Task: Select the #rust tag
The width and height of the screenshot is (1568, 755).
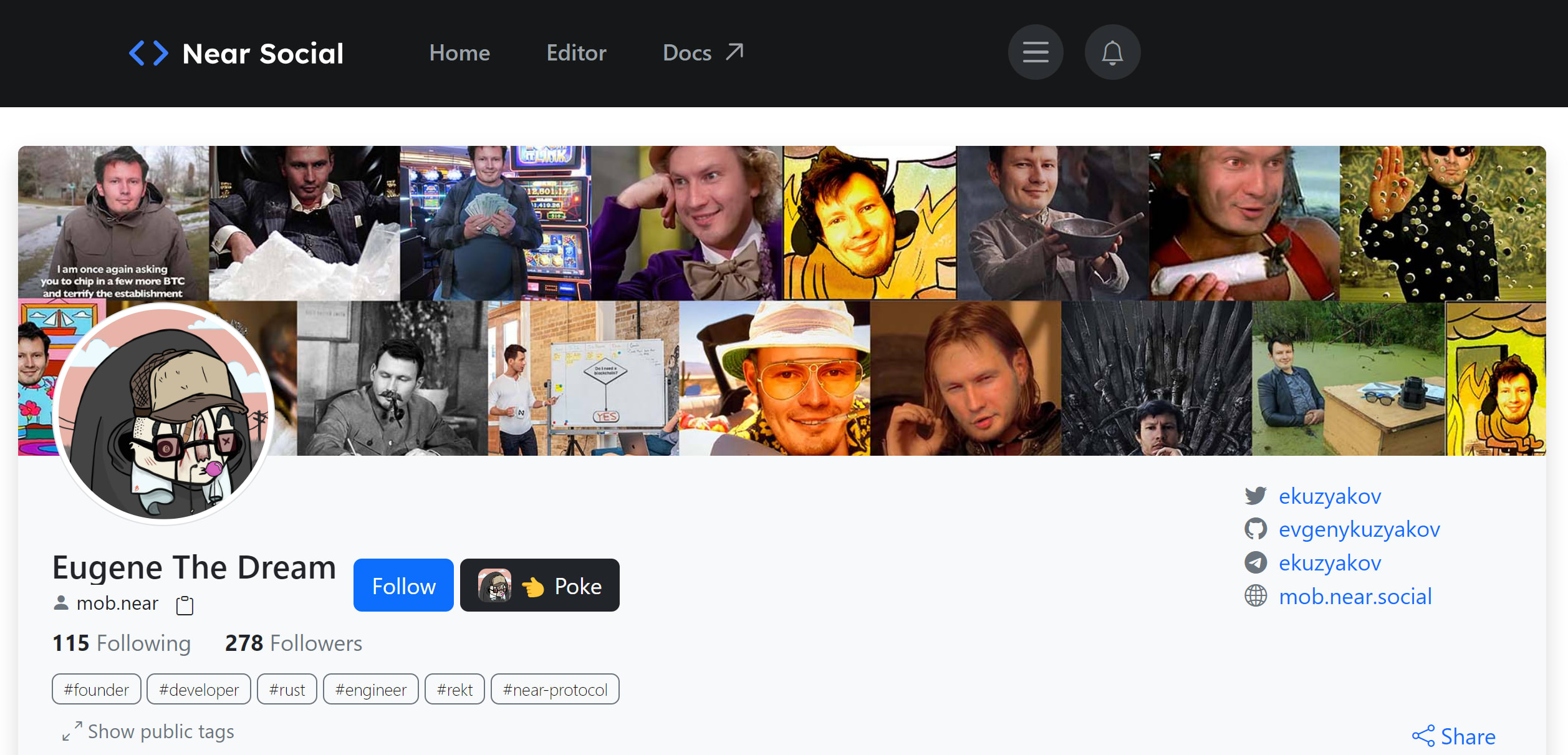Action: point(287,690)
